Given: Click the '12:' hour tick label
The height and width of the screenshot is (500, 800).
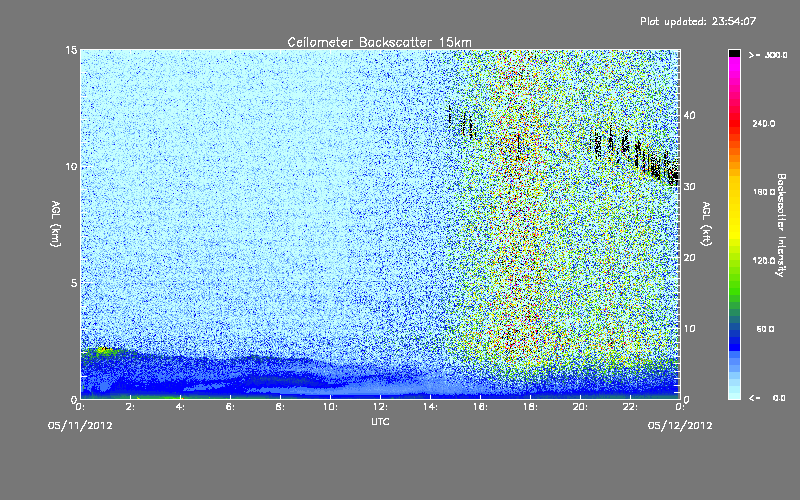Looking at the screenshot, I should (380, 407).
